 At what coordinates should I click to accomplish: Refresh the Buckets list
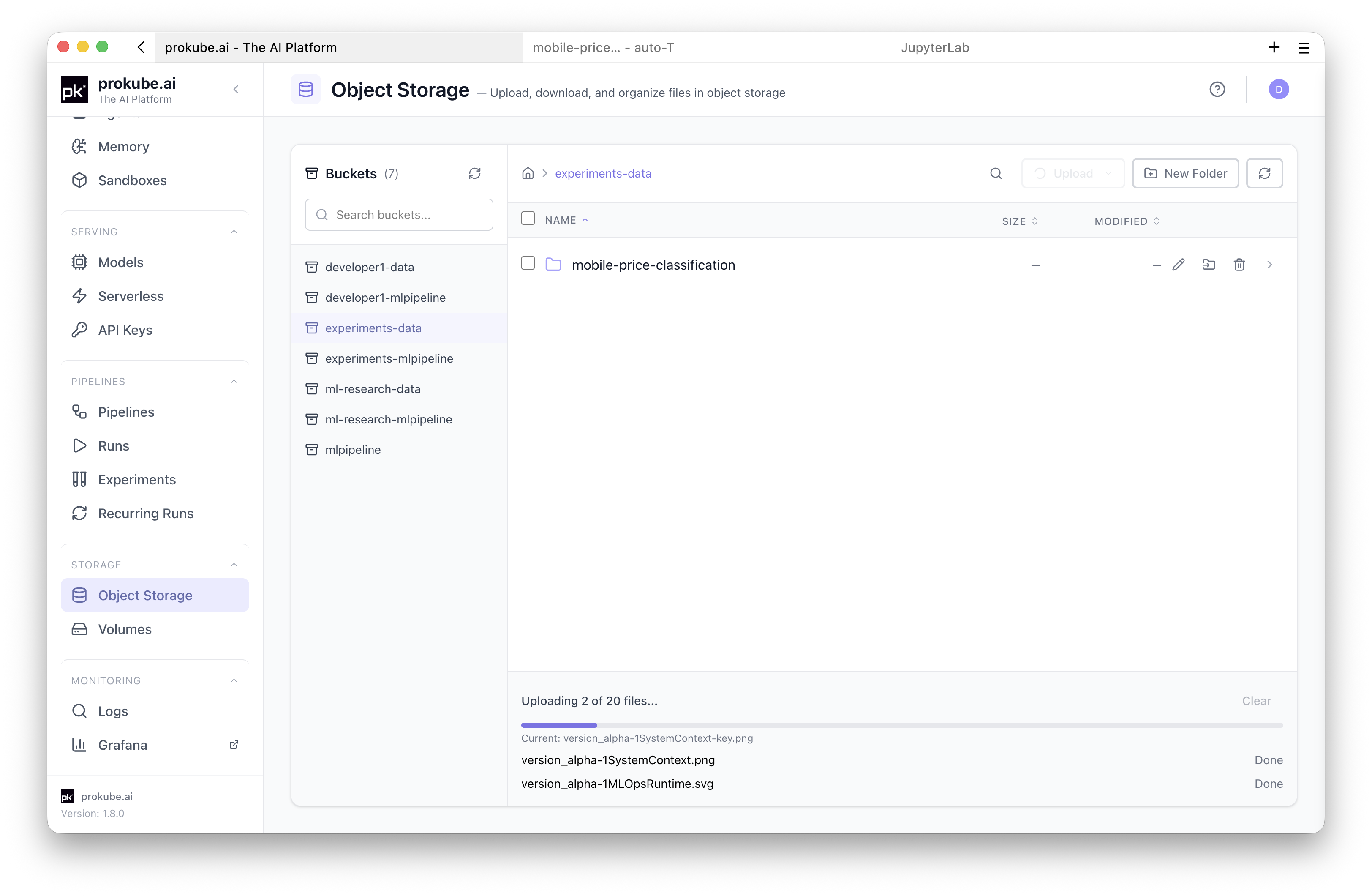(474, 174)
